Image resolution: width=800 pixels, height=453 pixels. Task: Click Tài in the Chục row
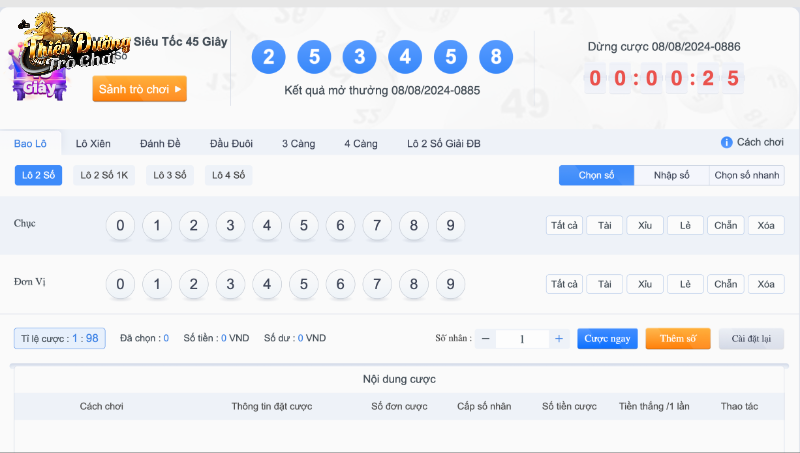coord(604,225)
